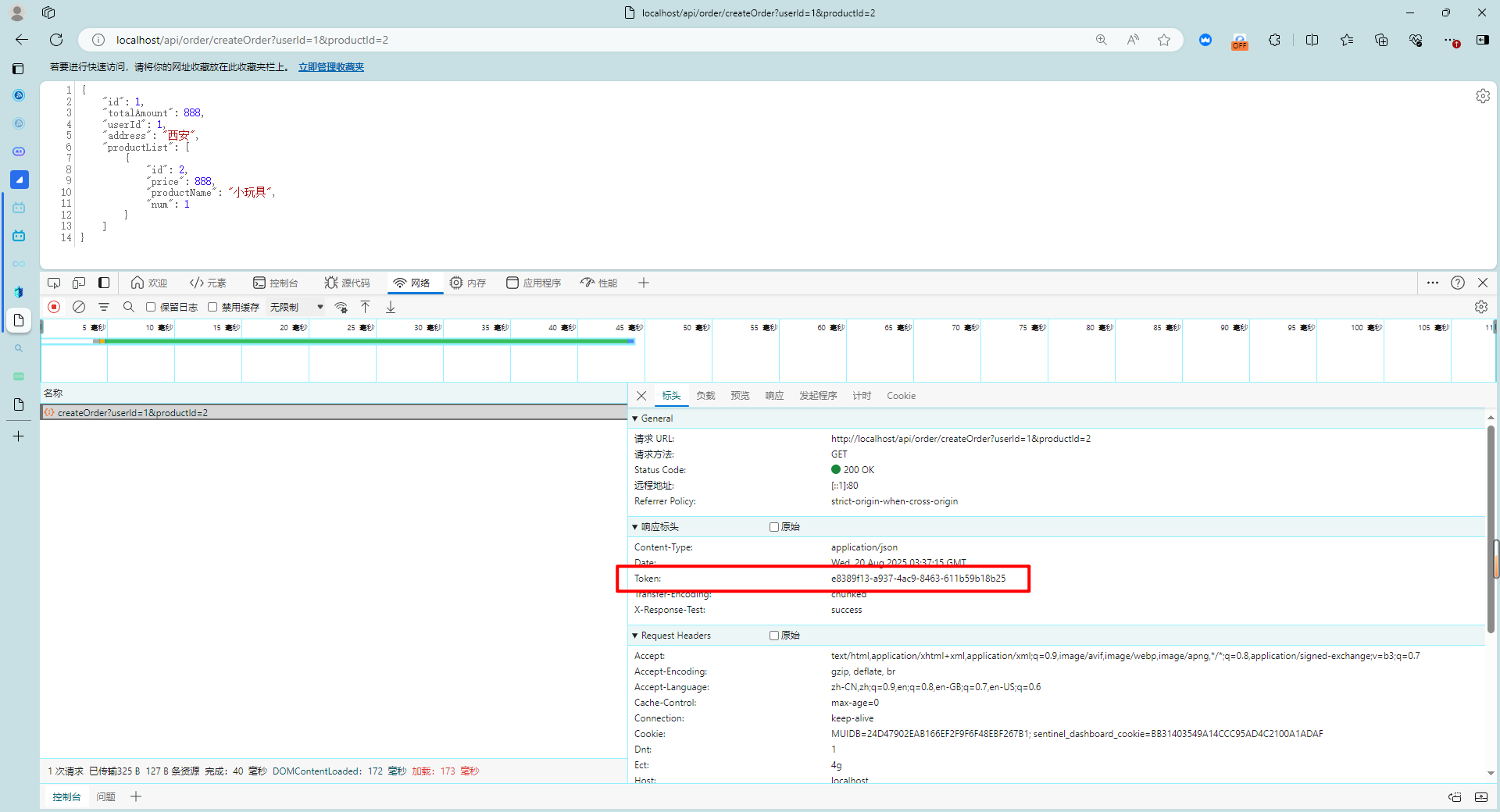Screen dimensions: 1500x812
Task: Select the createOrder request row
Action: tap(334, 413)
